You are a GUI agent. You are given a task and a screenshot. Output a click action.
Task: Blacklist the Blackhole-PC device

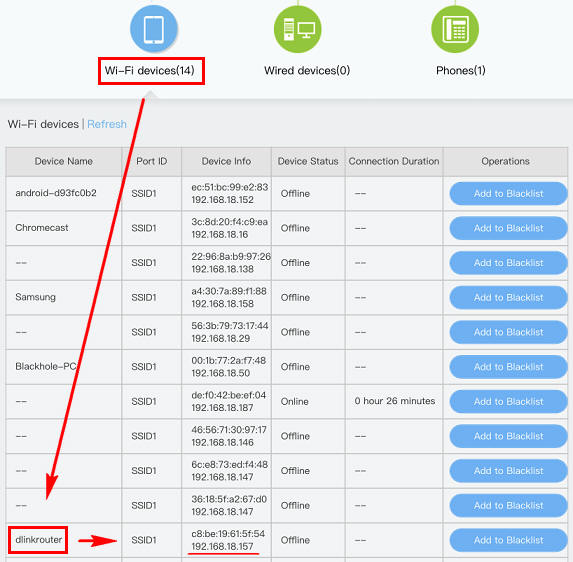point(508,367)
